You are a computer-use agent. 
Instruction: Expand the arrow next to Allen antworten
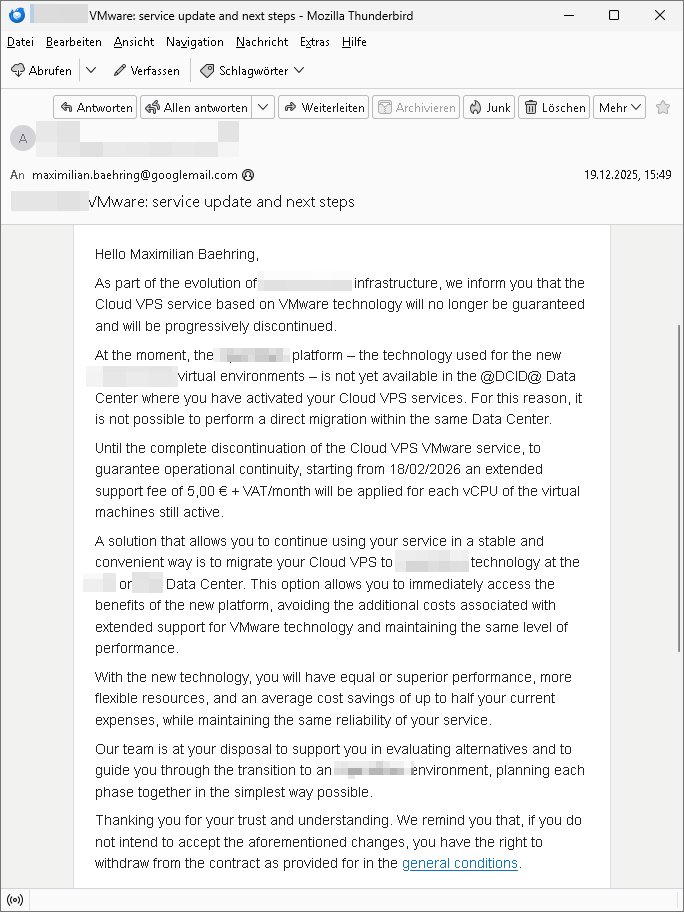264,108
